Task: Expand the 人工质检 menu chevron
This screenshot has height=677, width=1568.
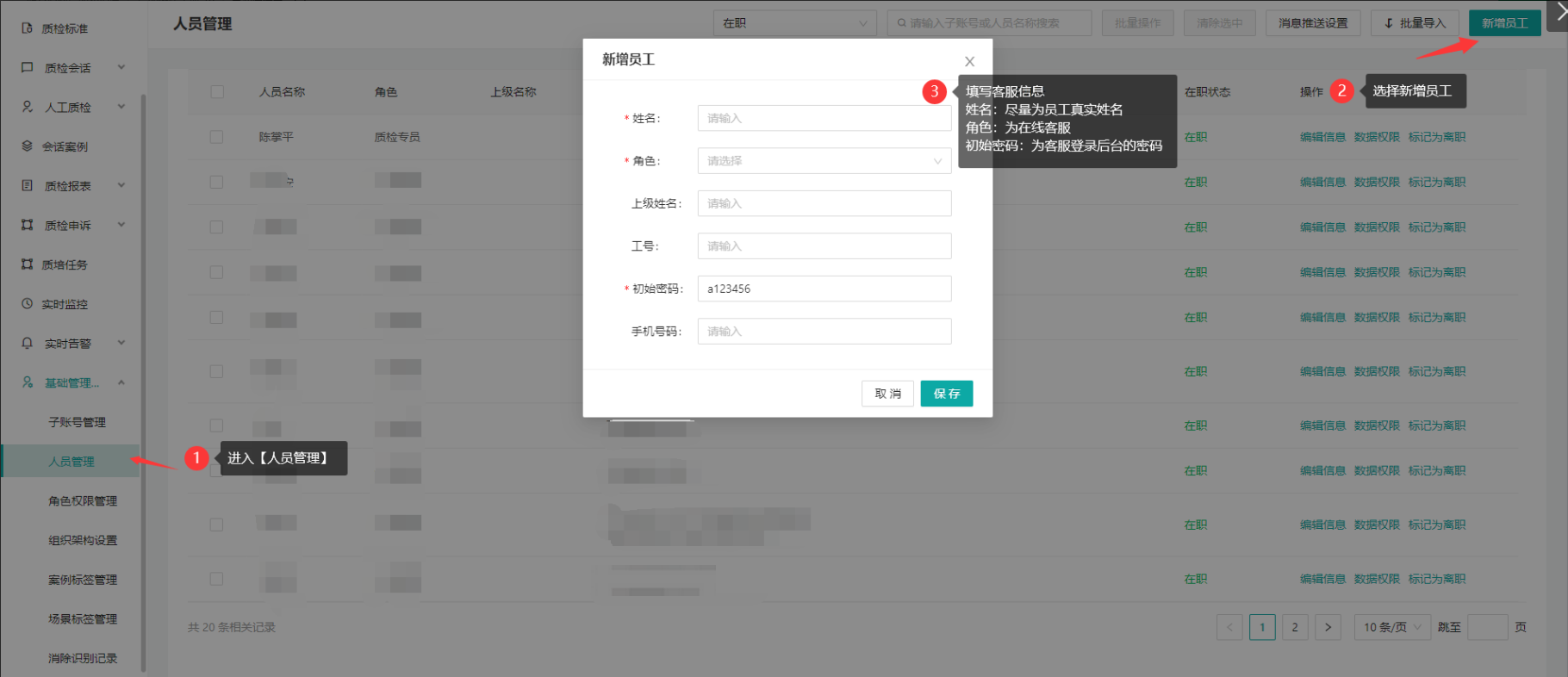Action: (x=121, y=107)
